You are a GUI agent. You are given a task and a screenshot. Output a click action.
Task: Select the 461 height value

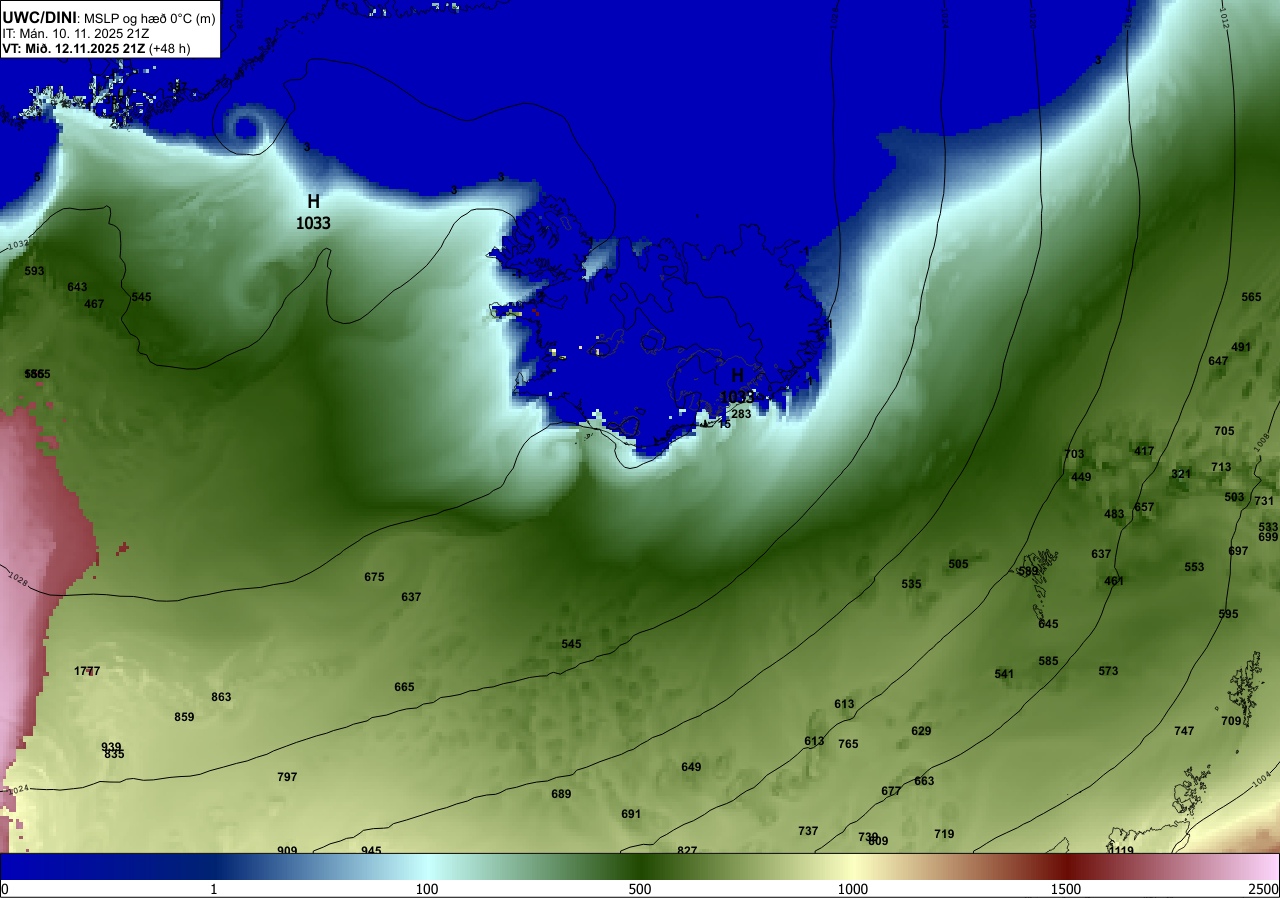point(1114,581)
